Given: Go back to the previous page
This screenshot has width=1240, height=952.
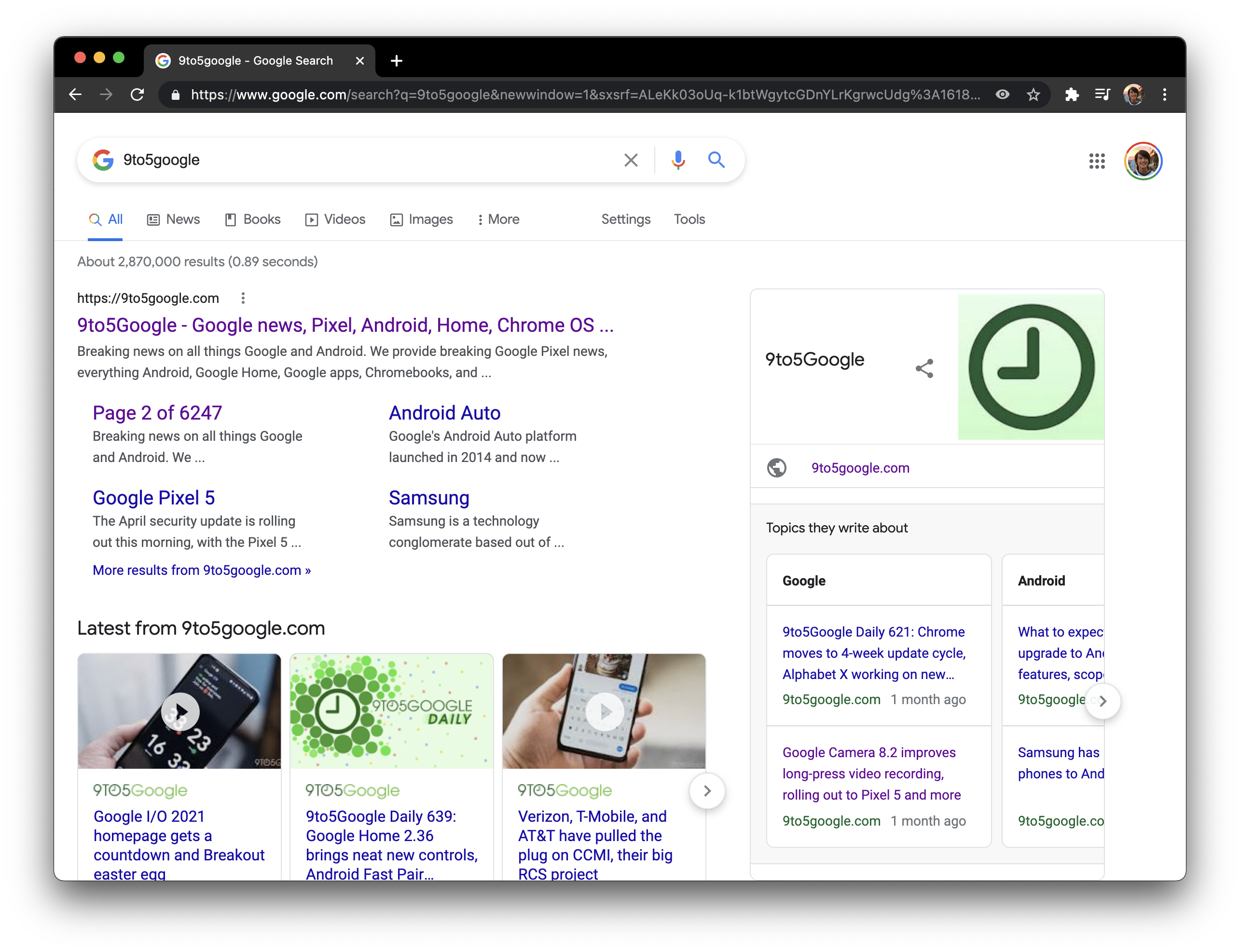Looking at the screenshot, I should click(x=75, y=95).
